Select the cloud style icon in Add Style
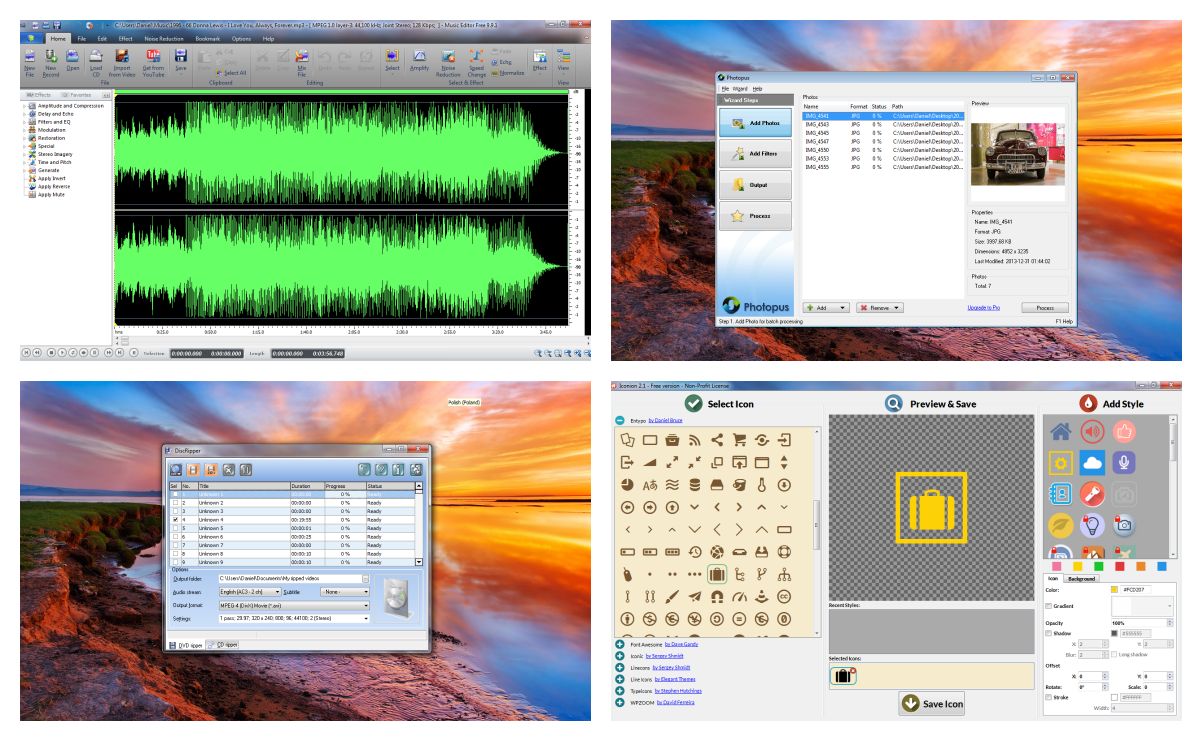Viewport: 1202px width, 741px height. tap(1091, 462)
